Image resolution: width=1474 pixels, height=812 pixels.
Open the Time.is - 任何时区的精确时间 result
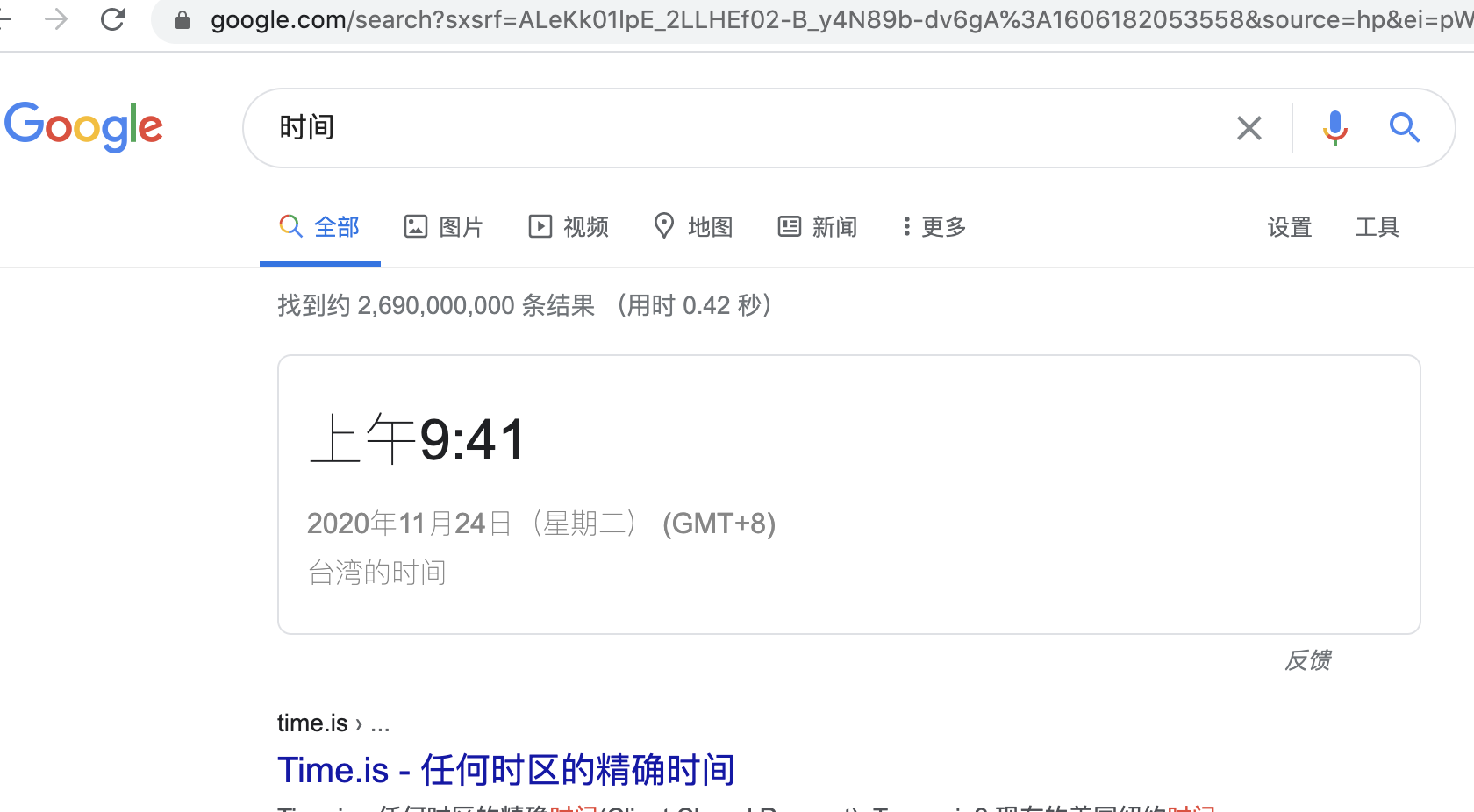click(x=506, y=770)
